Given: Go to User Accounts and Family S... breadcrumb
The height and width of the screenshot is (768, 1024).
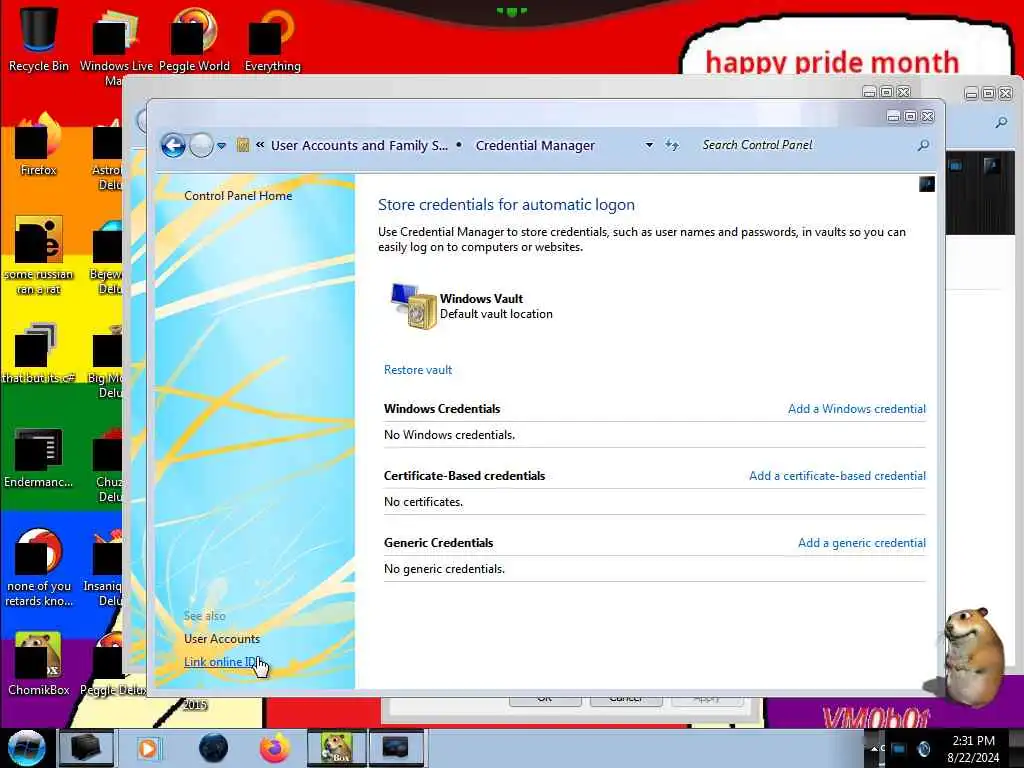Looking at the screenshot, I should 359,145.
